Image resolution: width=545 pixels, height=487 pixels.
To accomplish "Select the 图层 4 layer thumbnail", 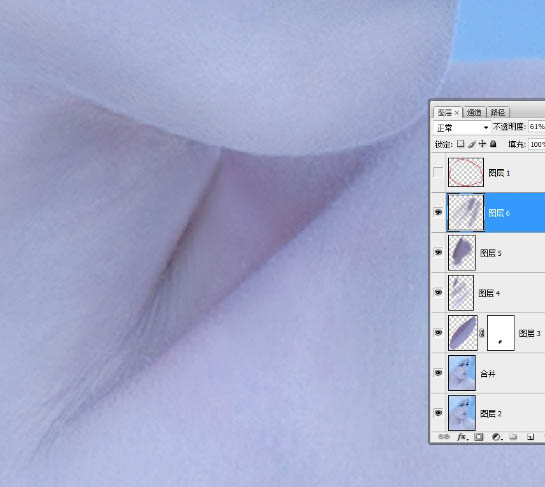I will (461, 293).
